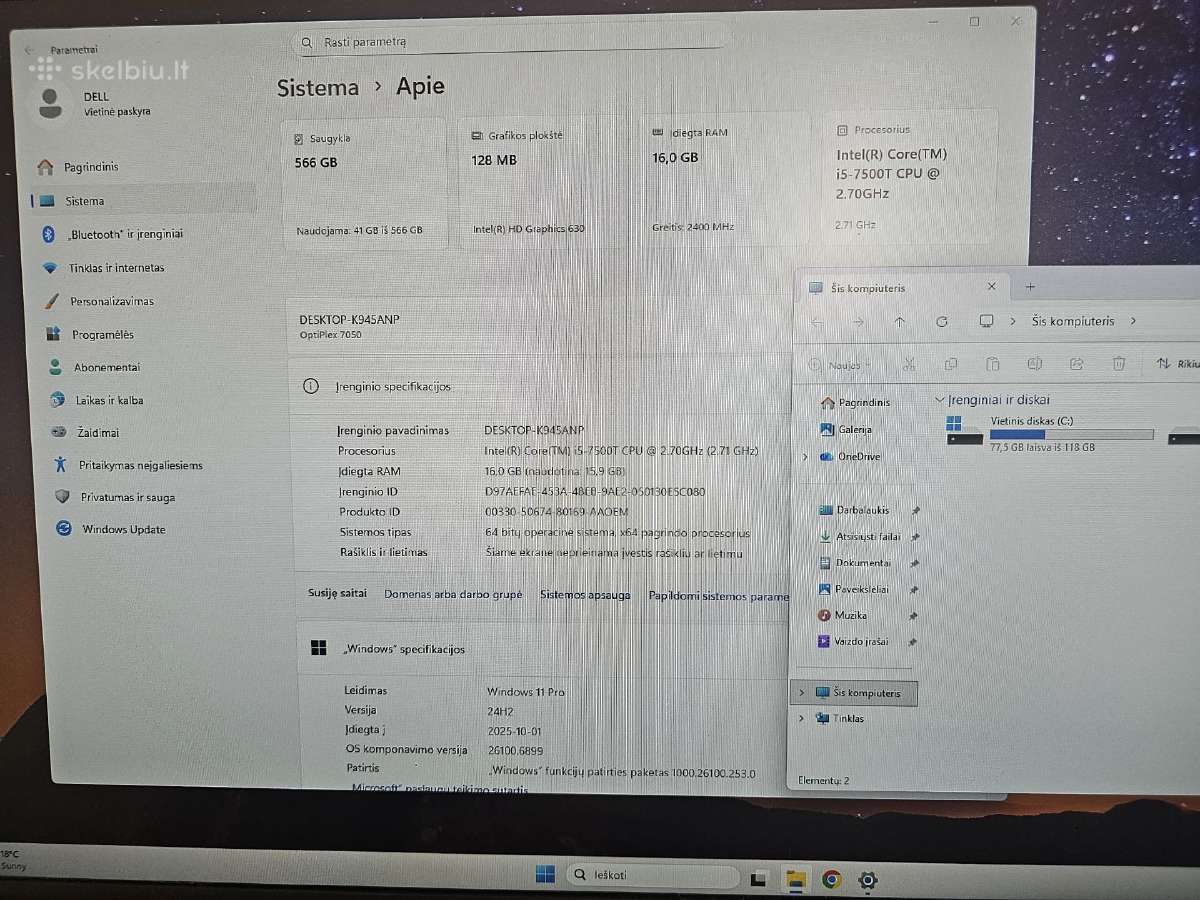Add a new Explorer tab
Viewport: 1200px width, 900px height.
coord(1030,287)
